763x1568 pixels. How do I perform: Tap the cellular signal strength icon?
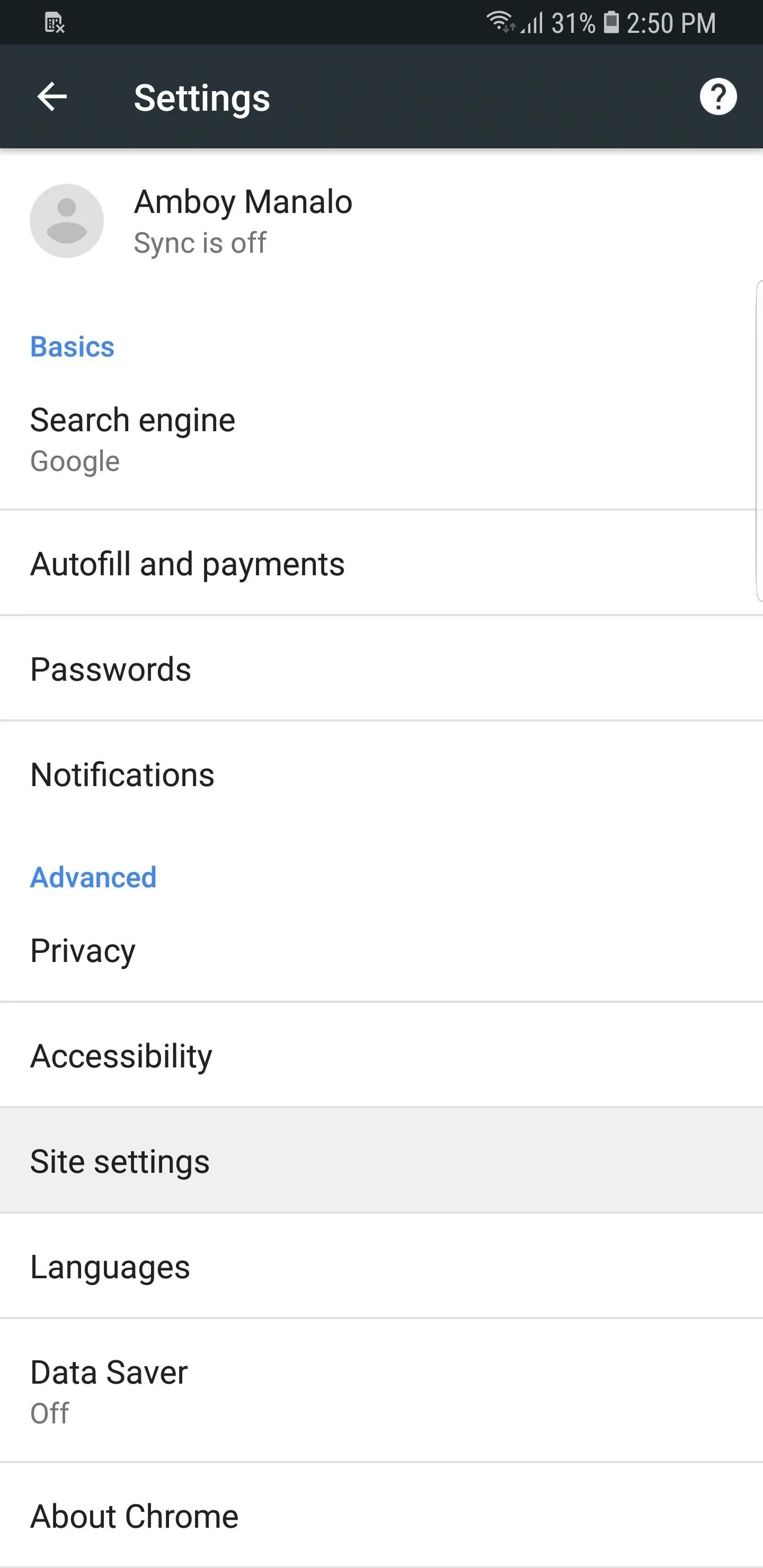(531, 23)
